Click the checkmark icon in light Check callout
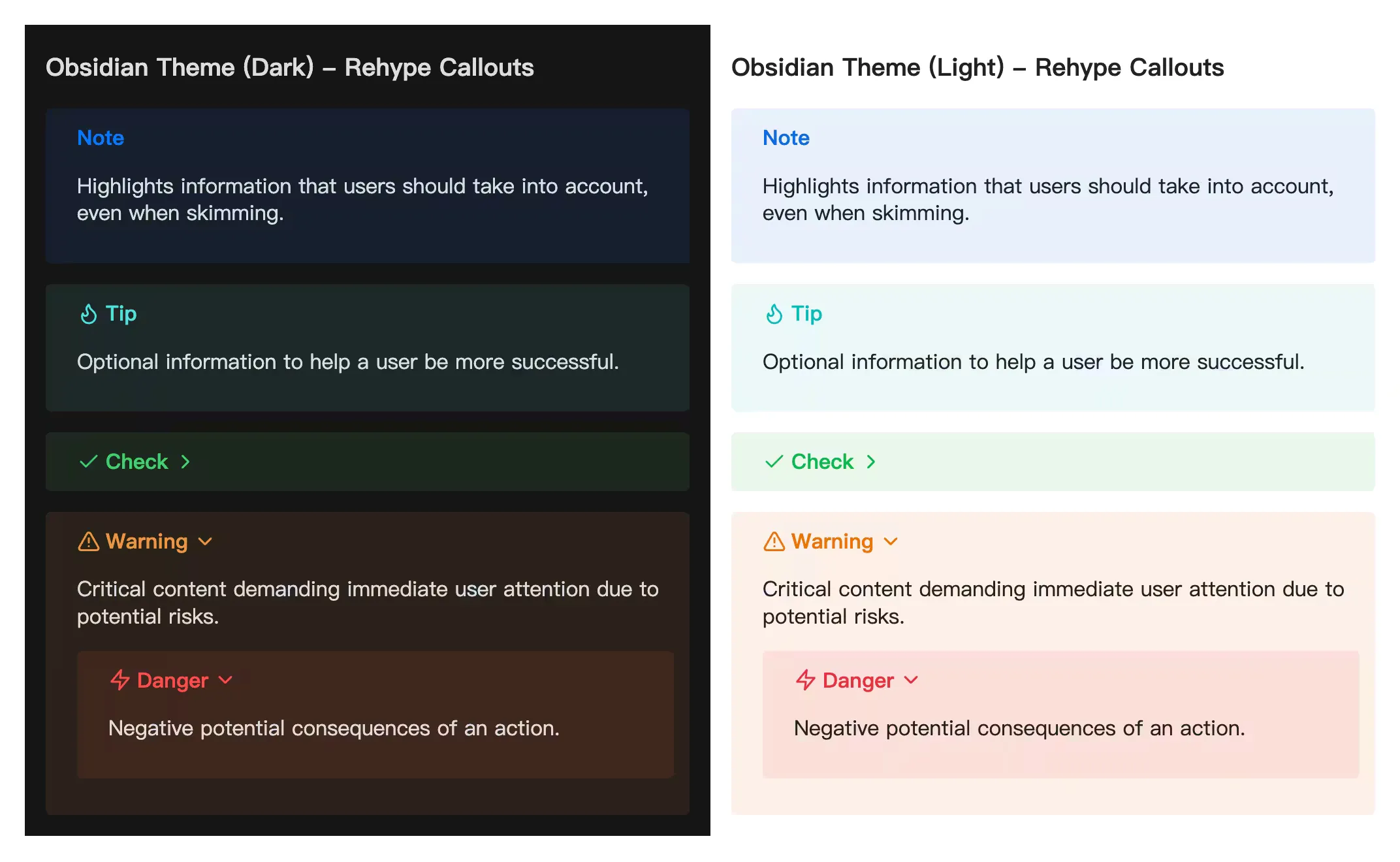This screenshot has height=862, width=1400. [x=774, y=462]
